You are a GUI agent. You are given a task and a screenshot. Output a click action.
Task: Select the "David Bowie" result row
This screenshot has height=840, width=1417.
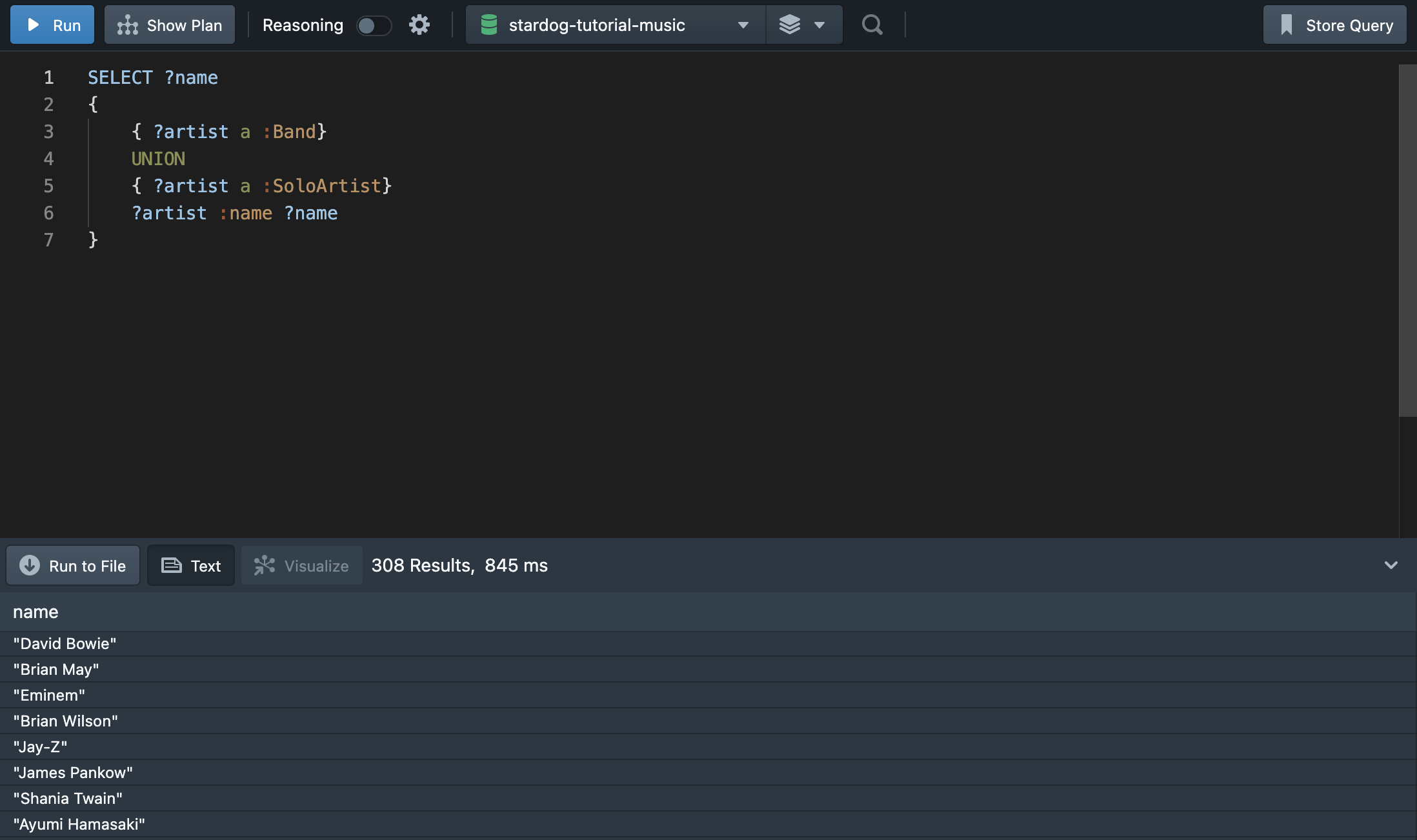click(x=708, y=644)
